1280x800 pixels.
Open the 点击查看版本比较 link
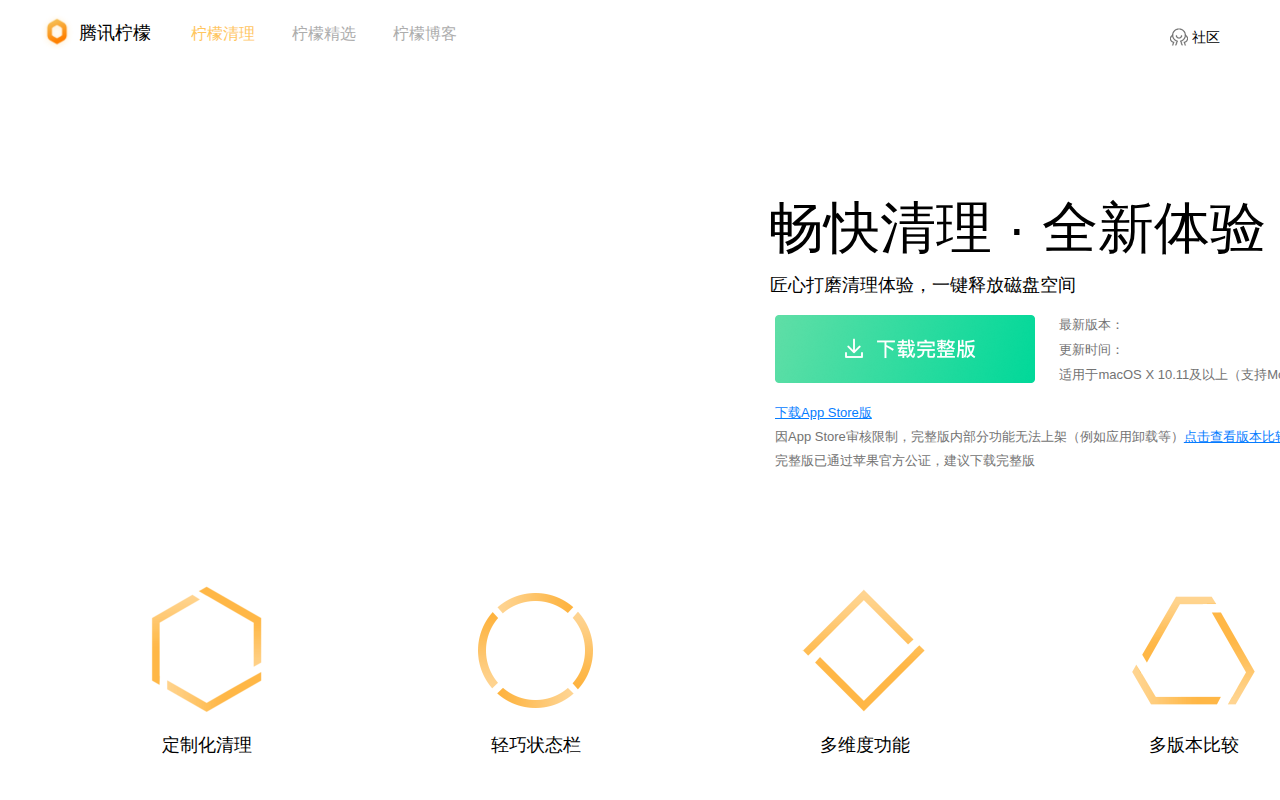coord(1232,436)
